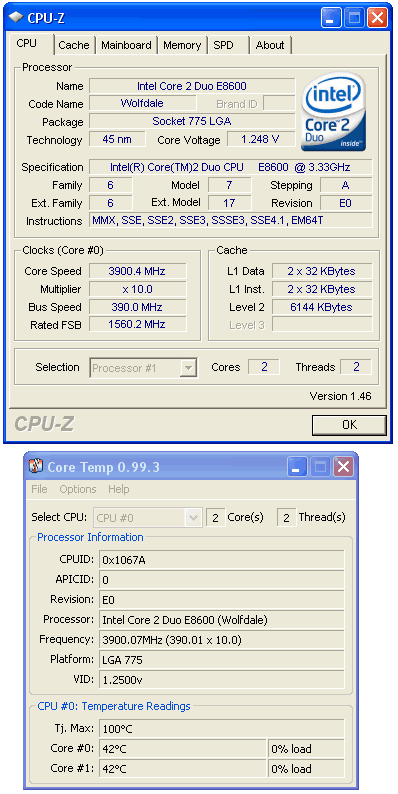Minimize the Core Temp window
The height and width of the screenshot is (794, 398).
297,467
